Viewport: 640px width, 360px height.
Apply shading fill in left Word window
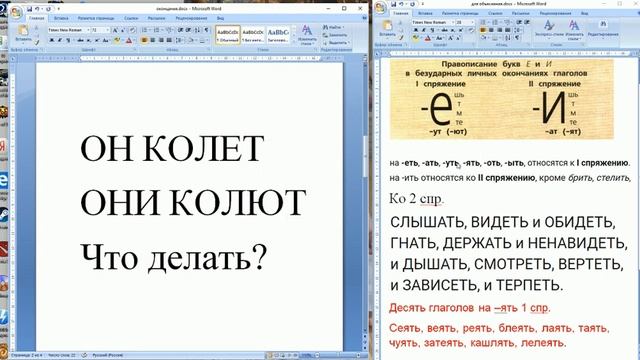point(191,40)
